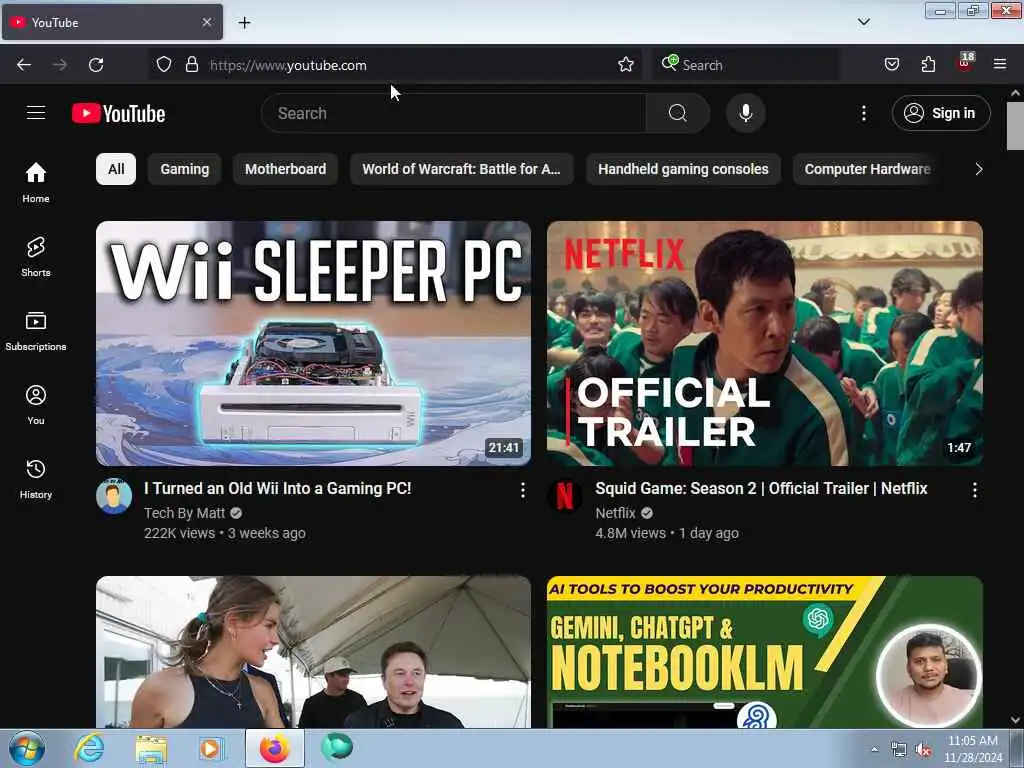Screen dimensions: 1024x768
Task: Open YouTube settings three-dot menu
Action: click(x=863, y=113)
